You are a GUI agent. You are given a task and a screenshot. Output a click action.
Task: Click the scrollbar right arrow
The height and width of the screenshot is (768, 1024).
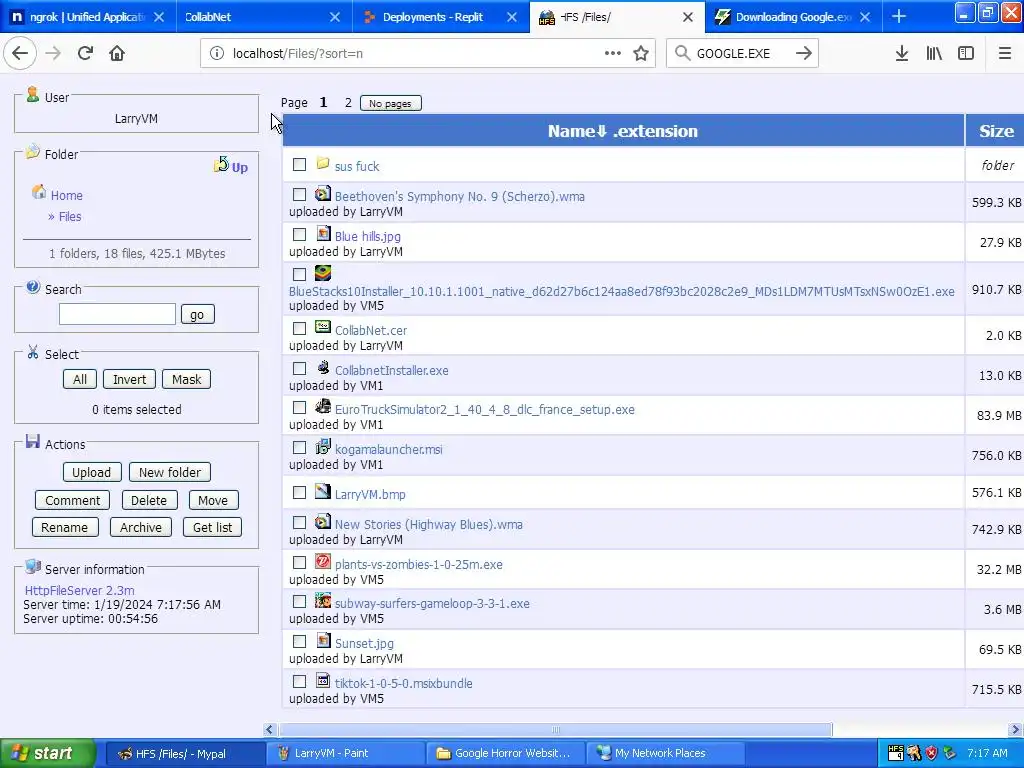click(1016, 729)
